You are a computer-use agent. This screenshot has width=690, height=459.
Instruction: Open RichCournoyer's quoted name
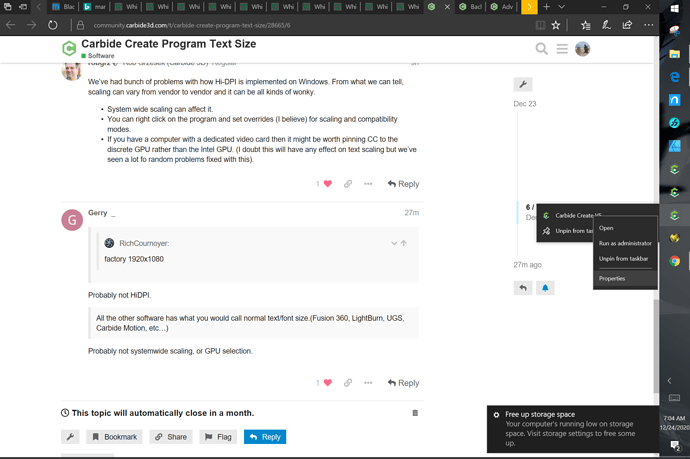click(144, 243)
